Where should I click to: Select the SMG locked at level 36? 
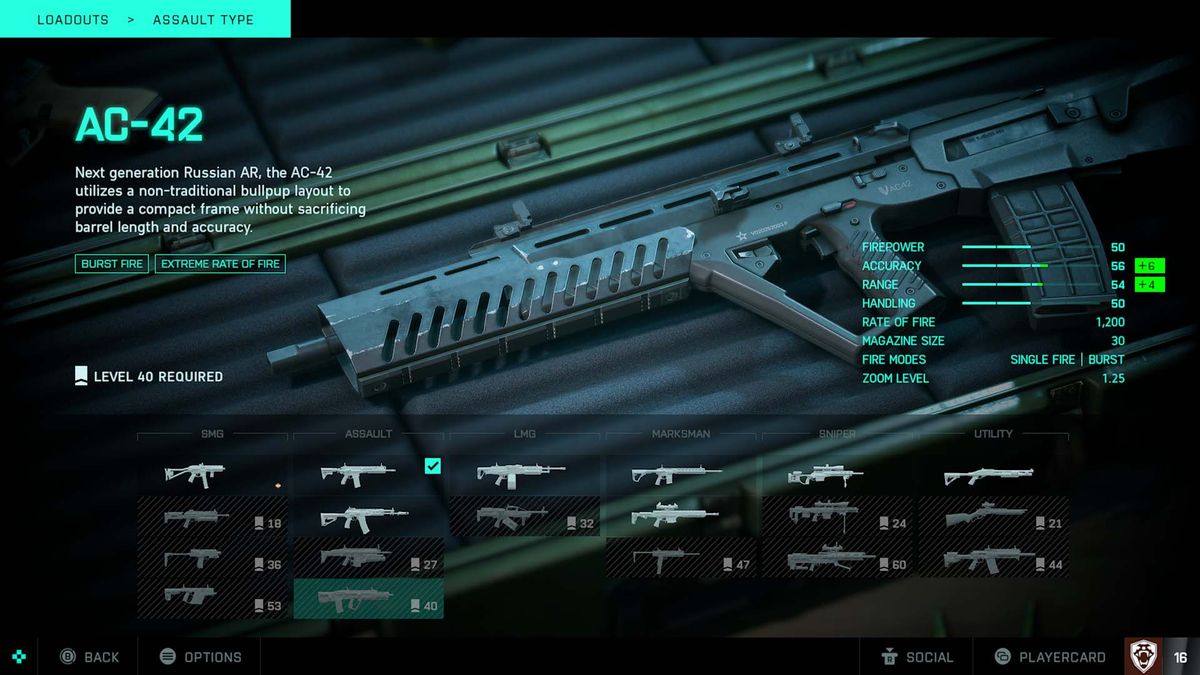(x=213, y=557)
